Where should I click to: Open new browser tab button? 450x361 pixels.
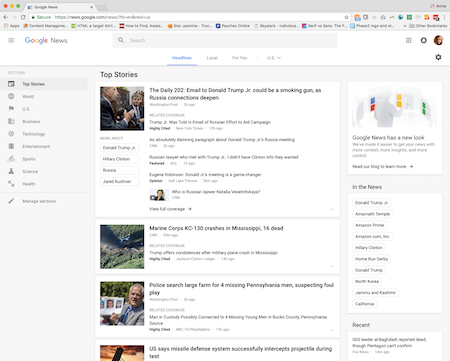tap(102, 7)
